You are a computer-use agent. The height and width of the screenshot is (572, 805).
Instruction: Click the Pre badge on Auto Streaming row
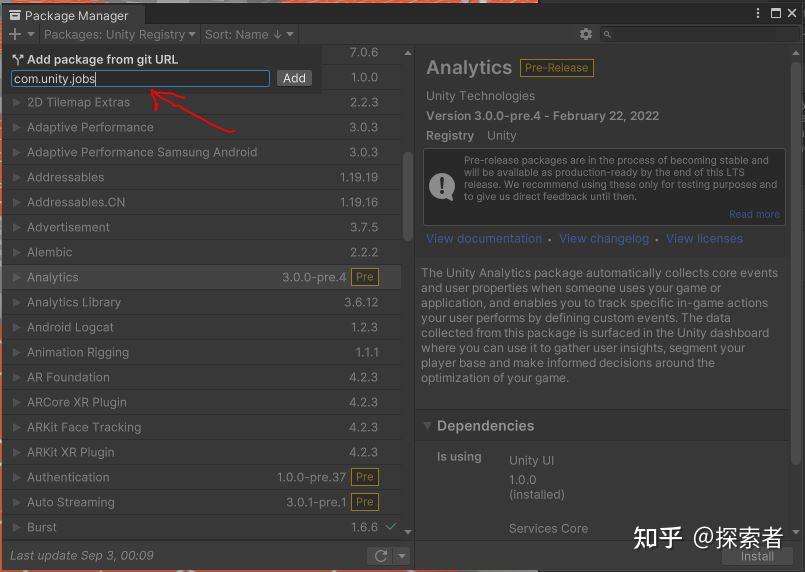(365, 502)
